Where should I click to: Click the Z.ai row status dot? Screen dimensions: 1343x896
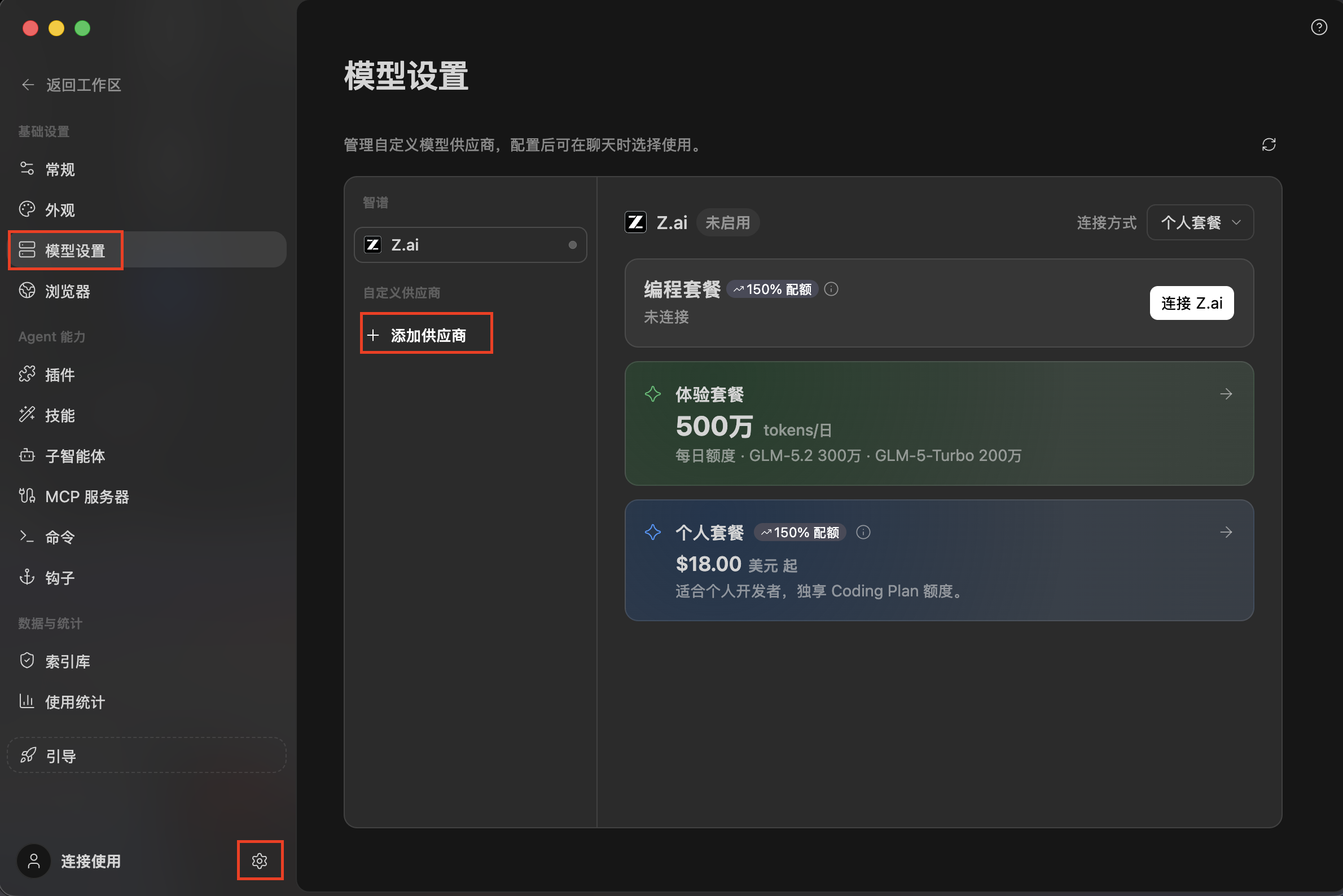point(572,244)
